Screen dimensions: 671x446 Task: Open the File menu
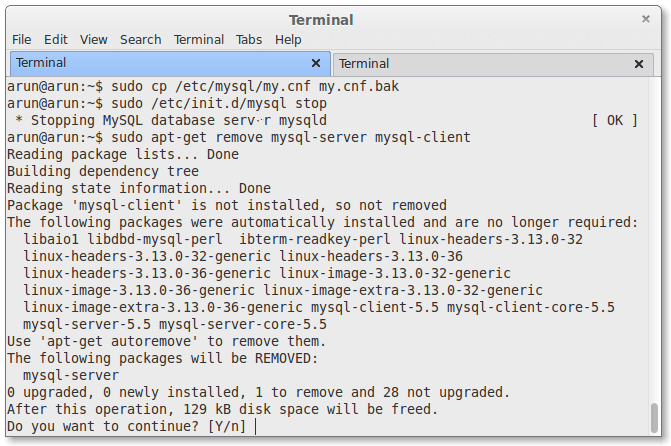[x=21, y=40]
